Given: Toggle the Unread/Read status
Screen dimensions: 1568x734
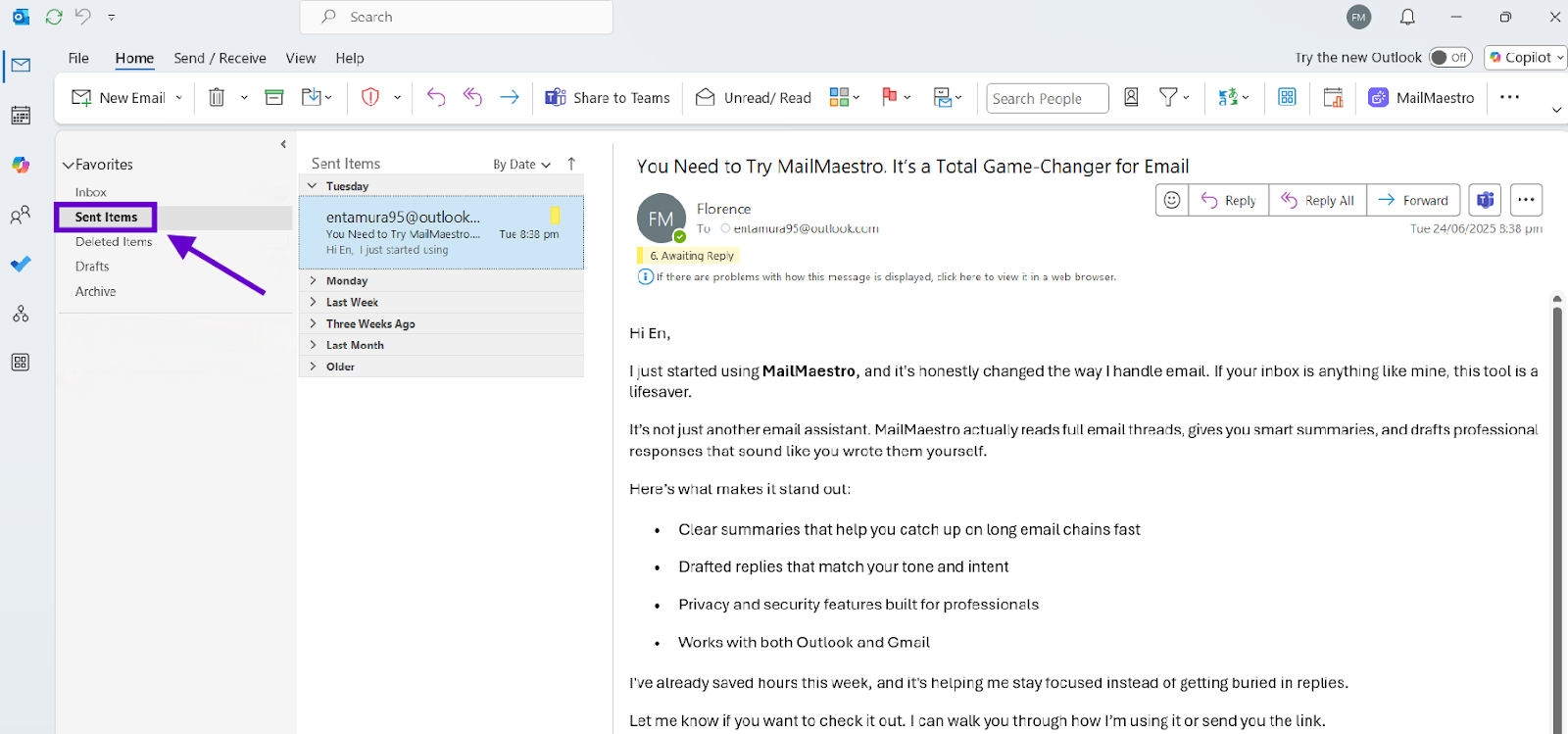Looking at the screenshot, I should tap(754, 97).
